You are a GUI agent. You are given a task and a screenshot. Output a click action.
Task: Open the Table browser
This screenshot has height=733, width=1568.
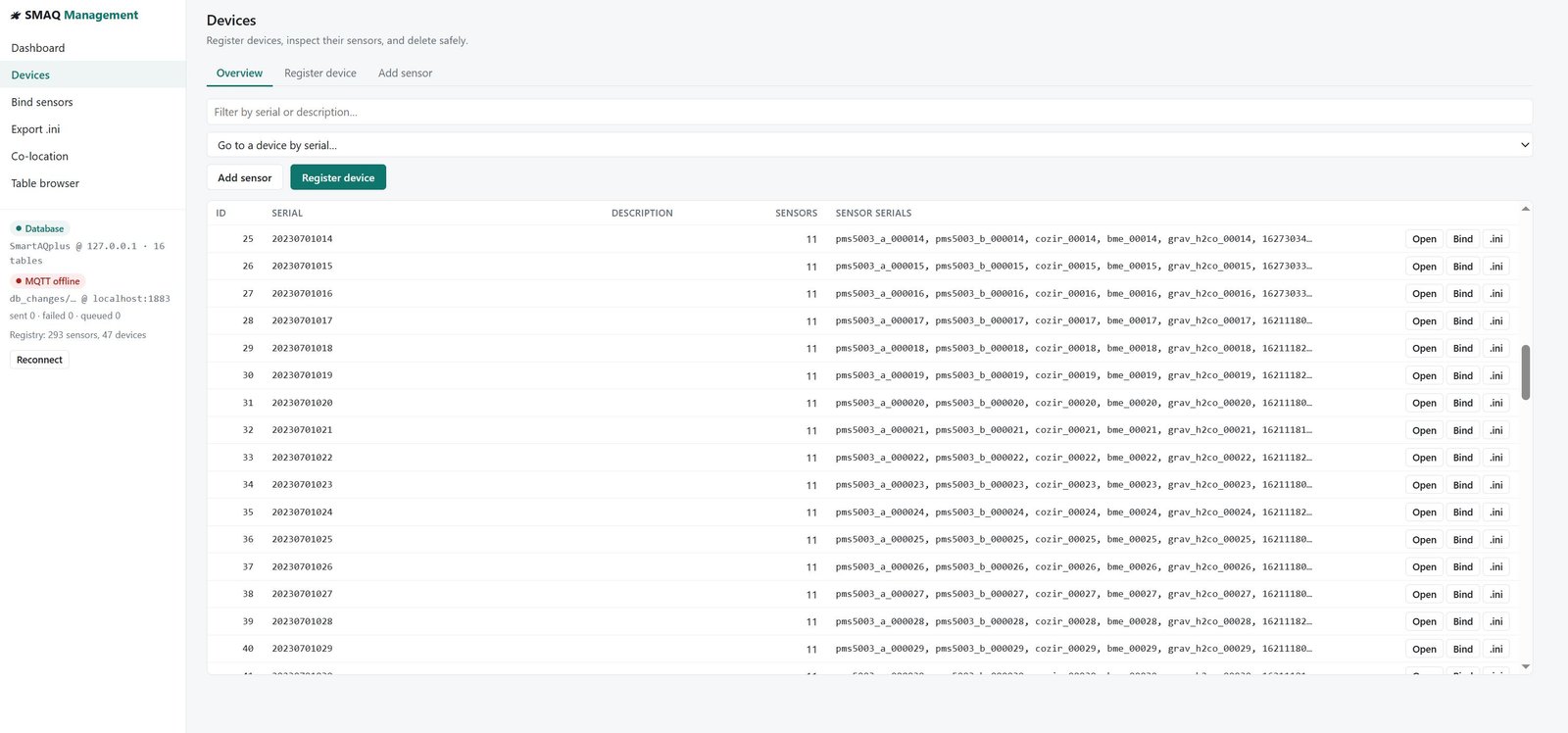45,183
